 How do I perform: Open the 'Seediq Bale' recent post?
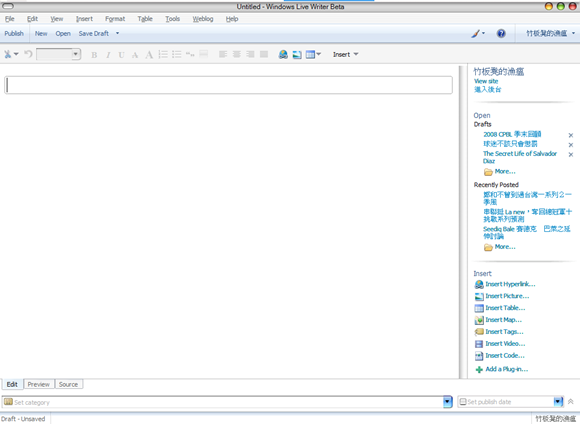tap(527, 232)
